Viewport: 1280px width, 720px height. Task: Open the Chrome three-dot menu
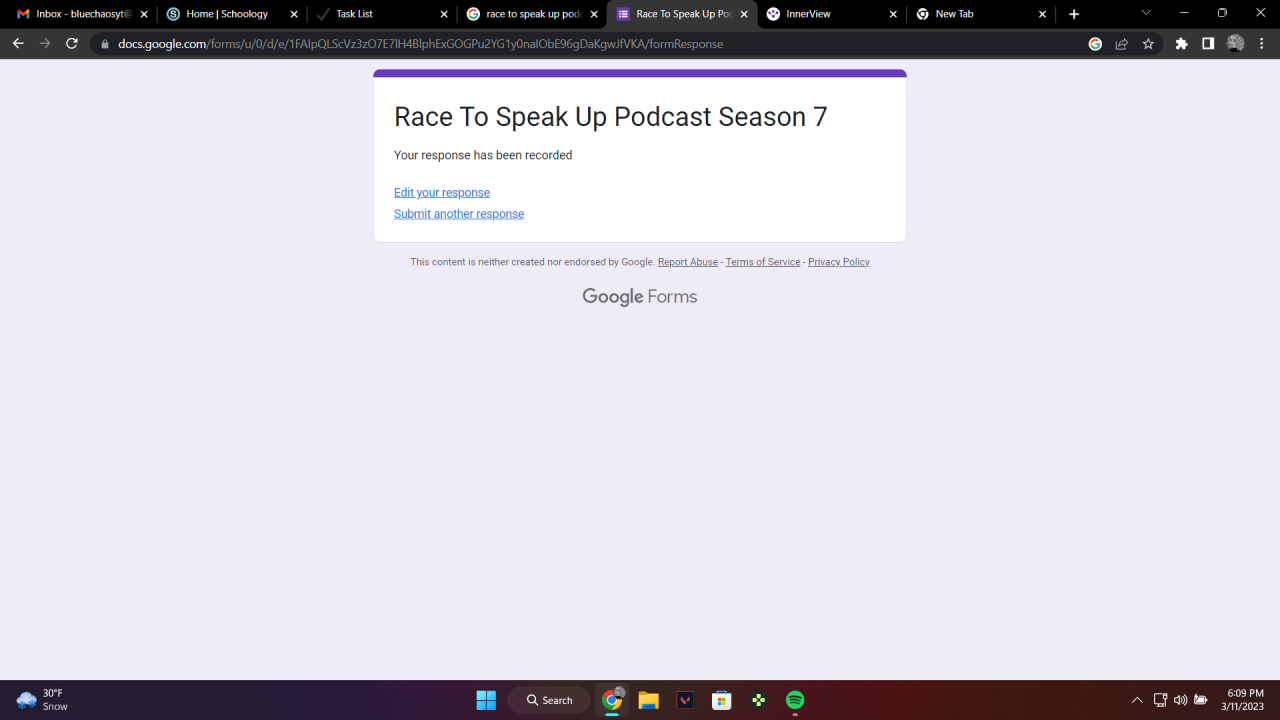(1261, 44)
